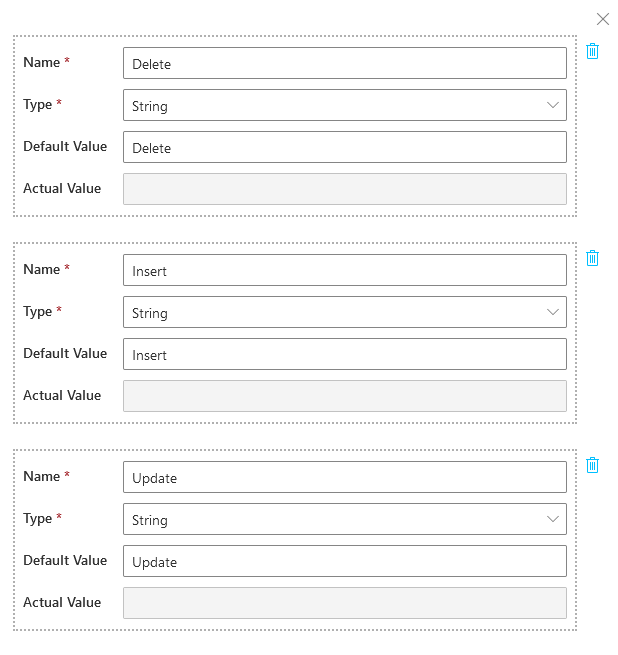Click the chevron arrow in third Type box
This screenshot has width=618, height=655.
[x=553, y=520]
